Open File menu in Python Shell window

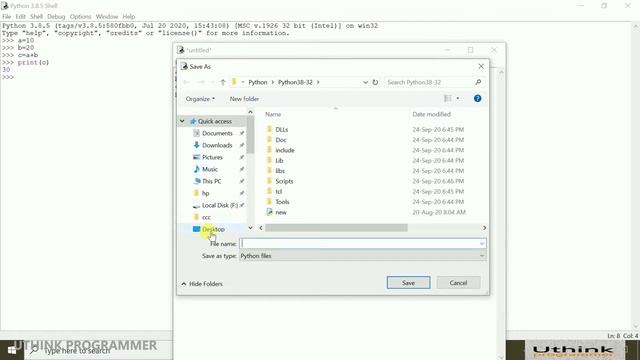(x=7, y=17)
